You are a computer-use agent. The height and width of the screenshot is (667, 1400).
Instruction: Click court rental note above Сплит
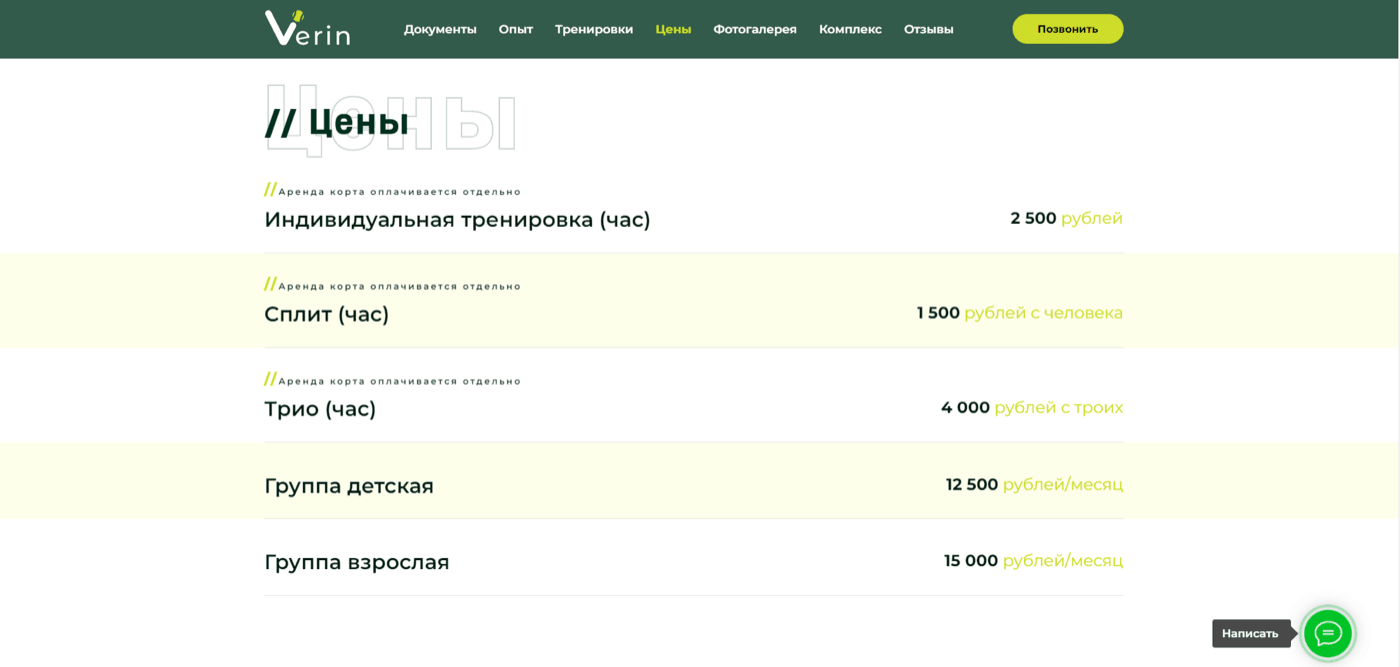[393, 286]
